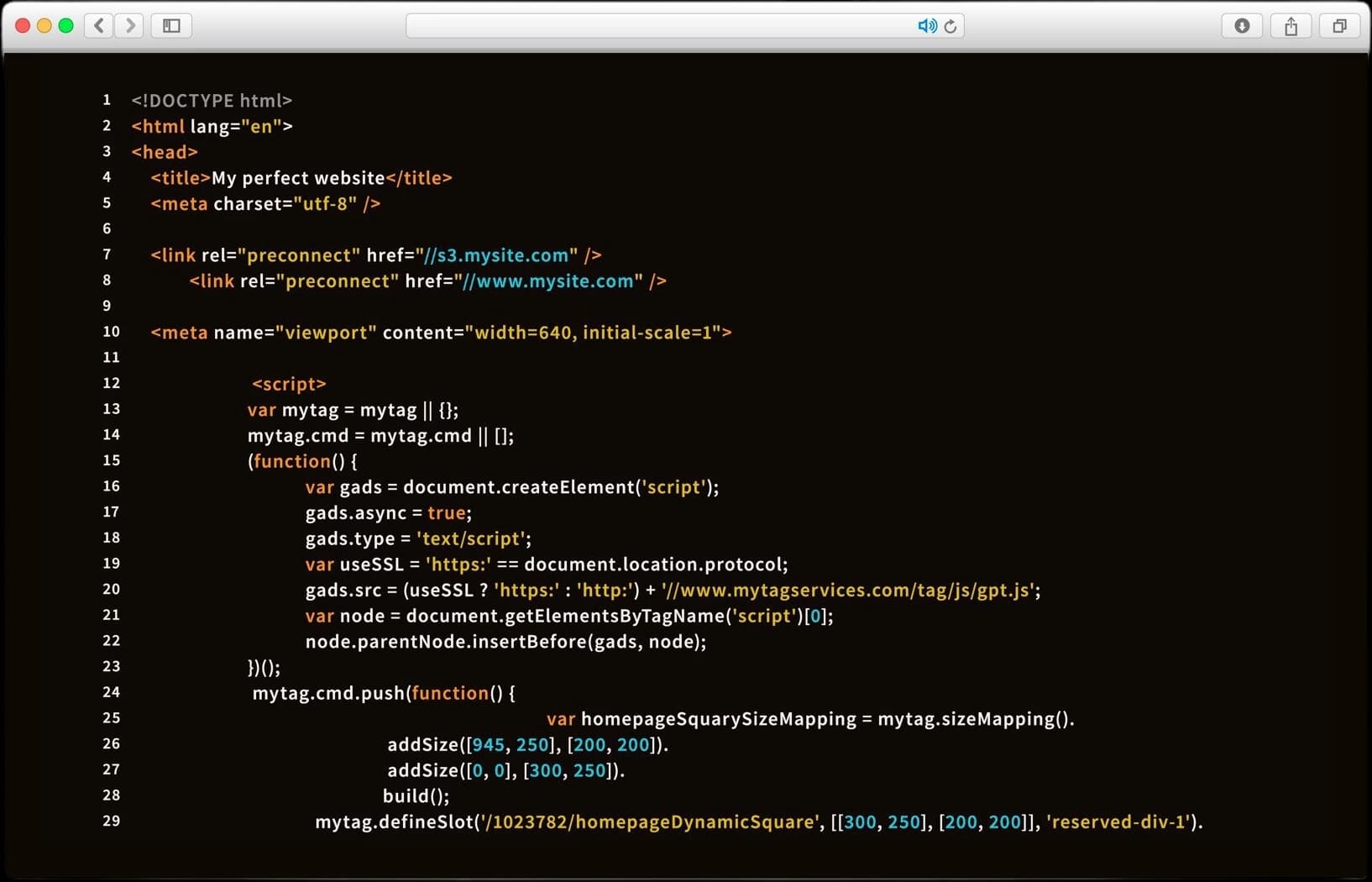Image resolution: width=1372 pixels, height=882 pixels.
Task: Click the preconnect link //s3.mysite.com
Action: 494,255
